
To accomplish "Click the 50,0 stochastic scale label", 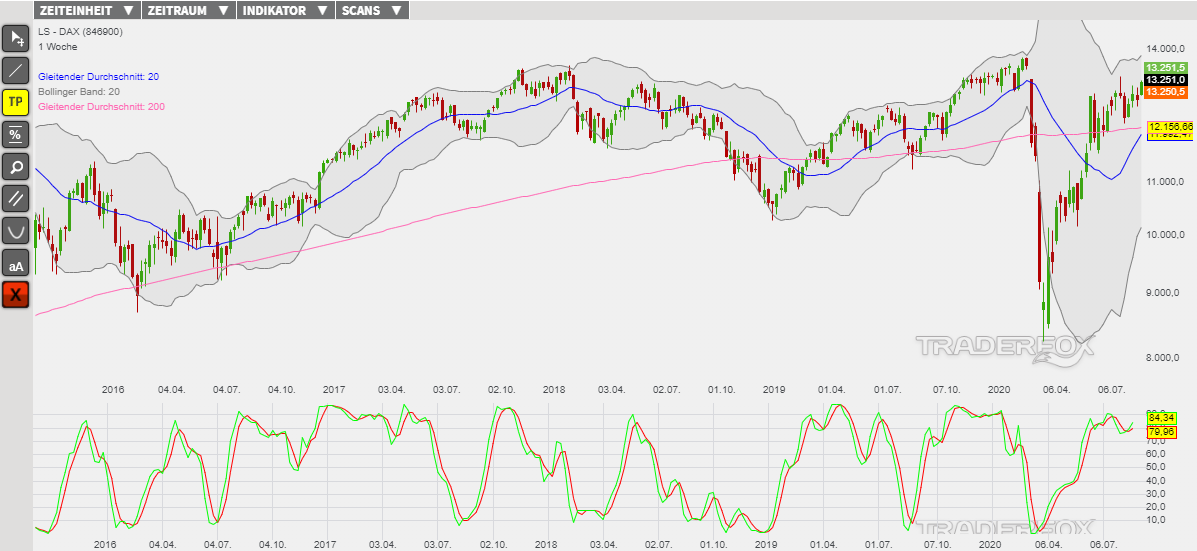I will [x=1157, y=467].
